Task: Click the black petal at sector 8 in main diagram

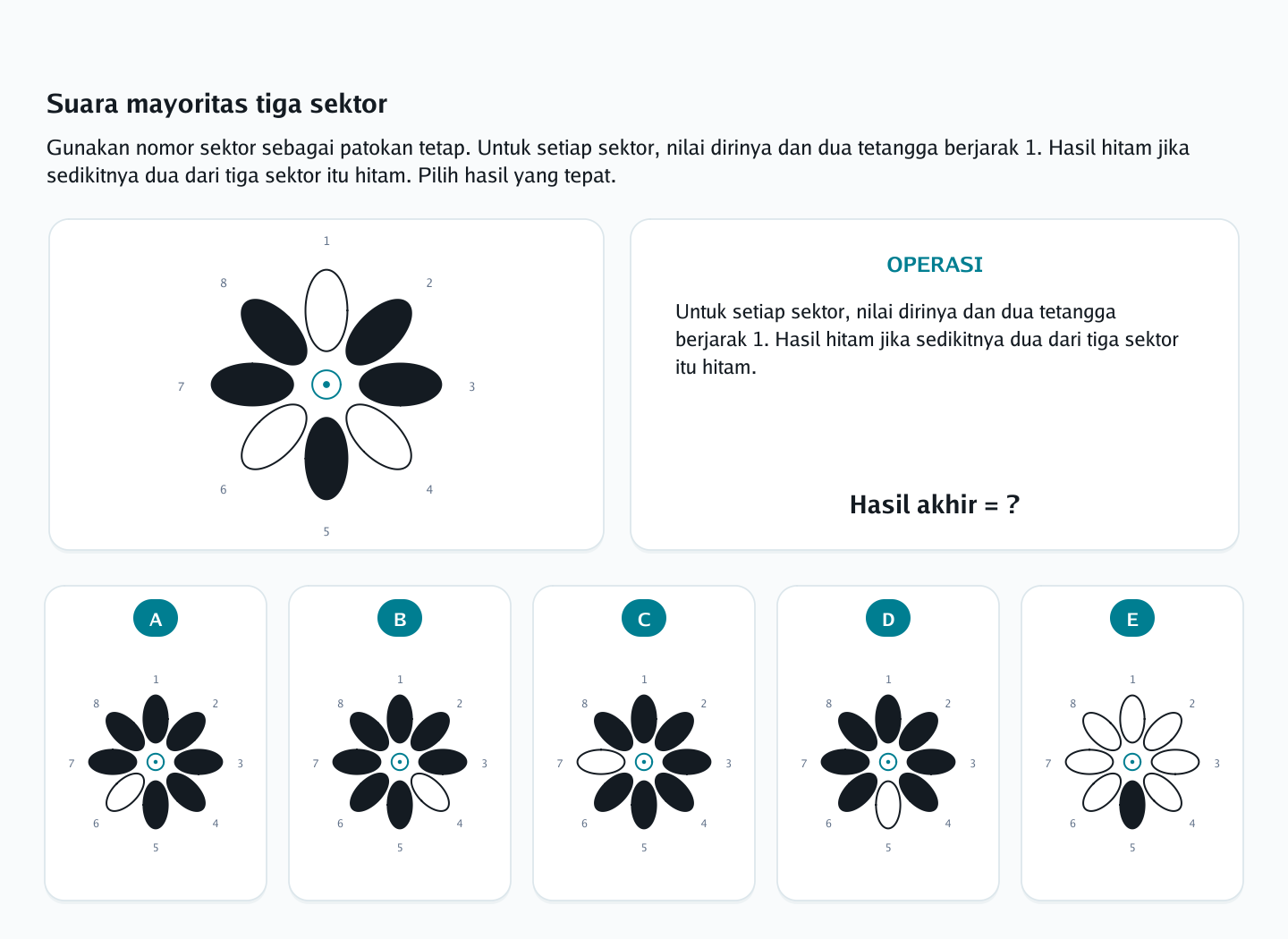Action: (274, 332)
